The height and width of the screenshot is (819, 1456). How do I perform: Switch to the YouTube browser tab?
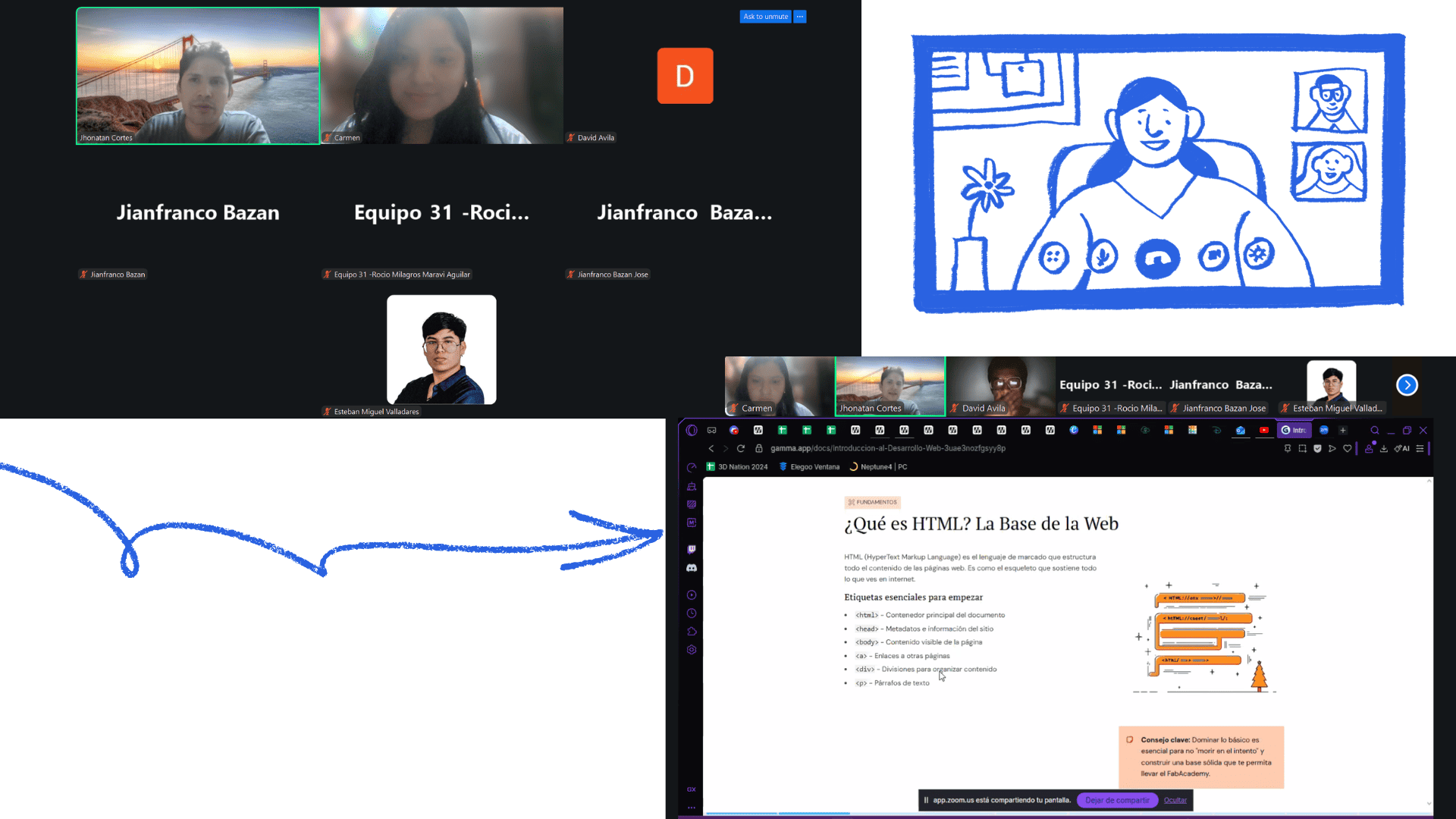pos(1264,430)
